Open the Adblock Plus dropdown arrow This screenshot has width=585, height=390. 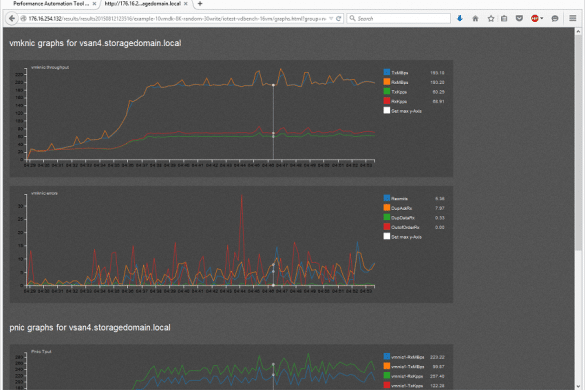[542, 18]
